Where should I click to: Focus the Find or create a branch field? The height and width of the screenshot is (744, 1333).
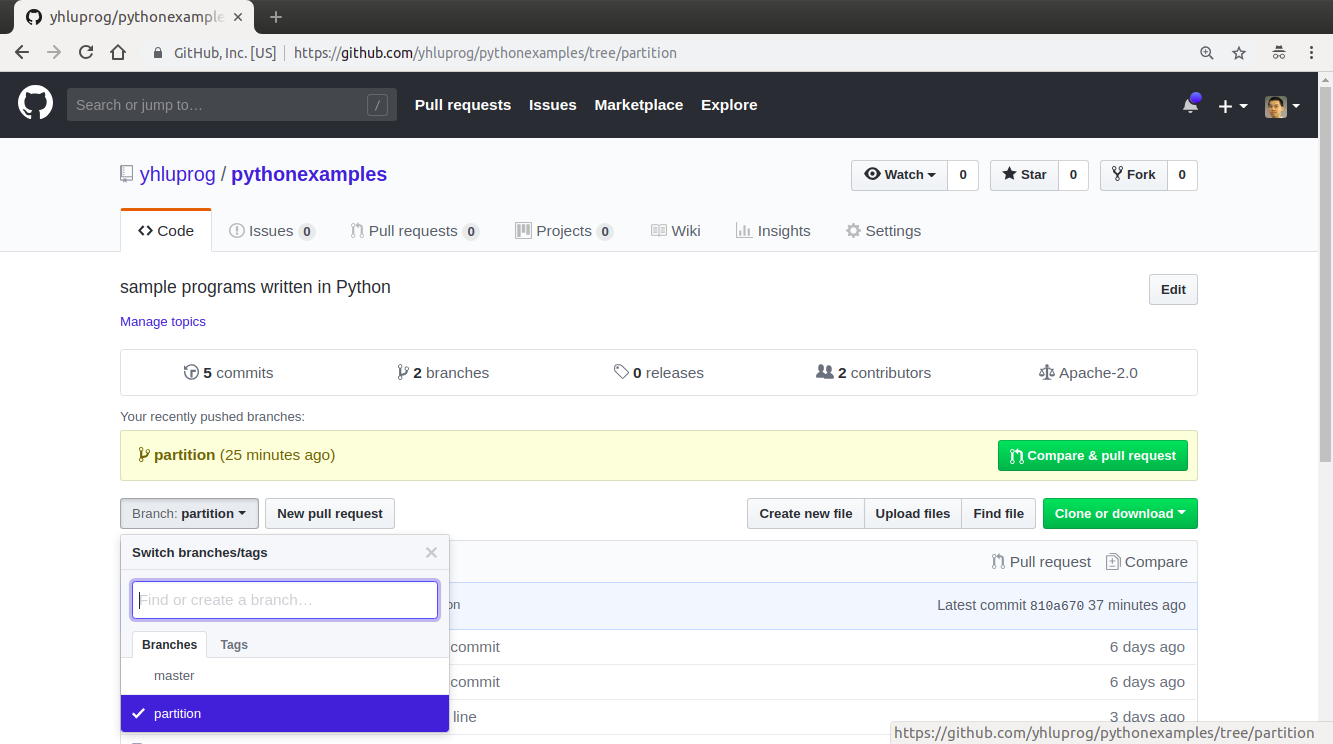[x=285, y=600]
